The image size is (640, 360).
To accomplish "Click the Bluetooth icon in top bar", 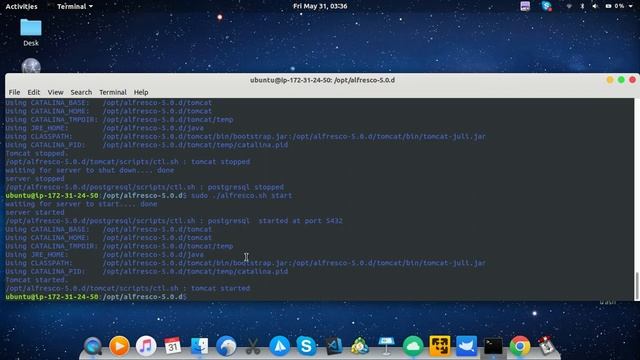I will tap(582, 6).
